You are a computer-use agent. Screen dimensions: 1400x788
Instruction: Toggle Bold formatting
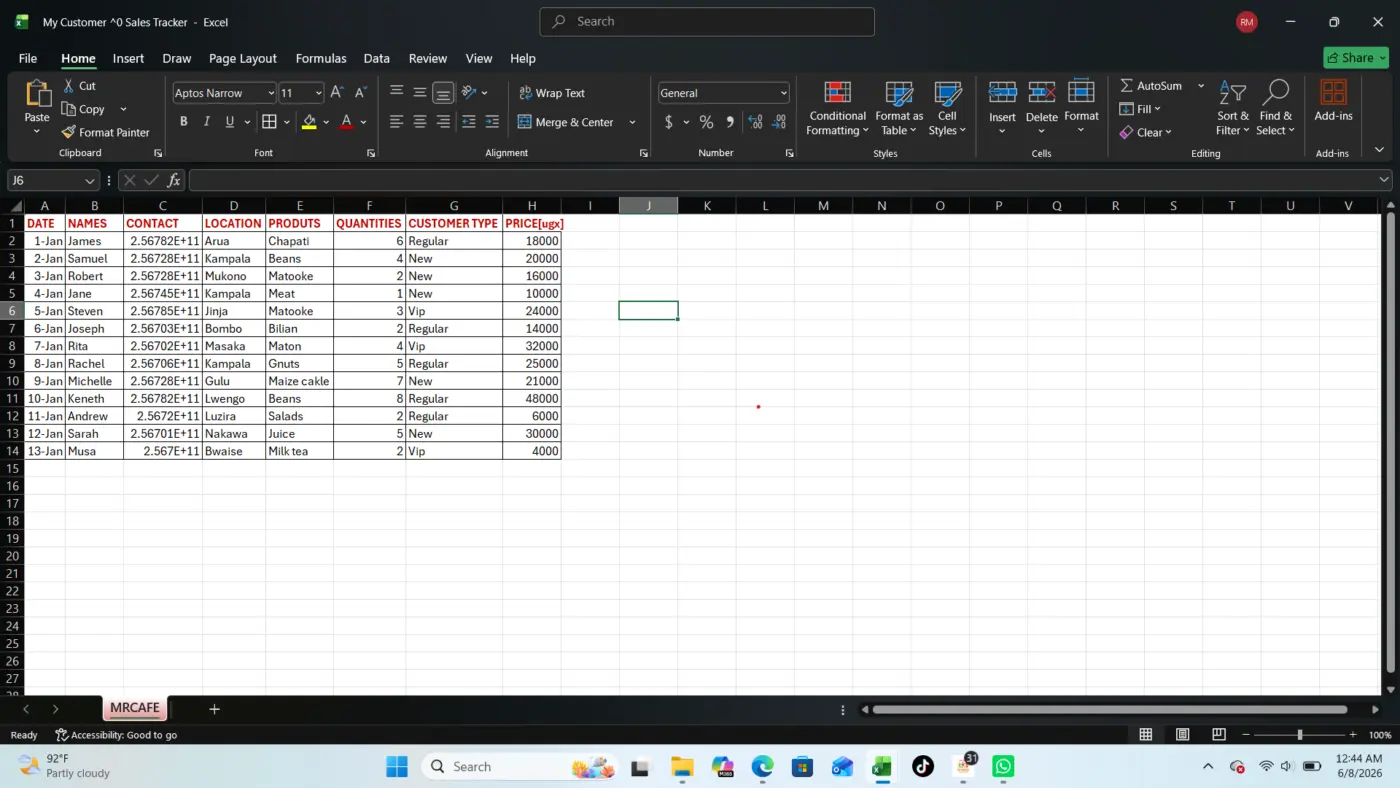pos(184,122)
